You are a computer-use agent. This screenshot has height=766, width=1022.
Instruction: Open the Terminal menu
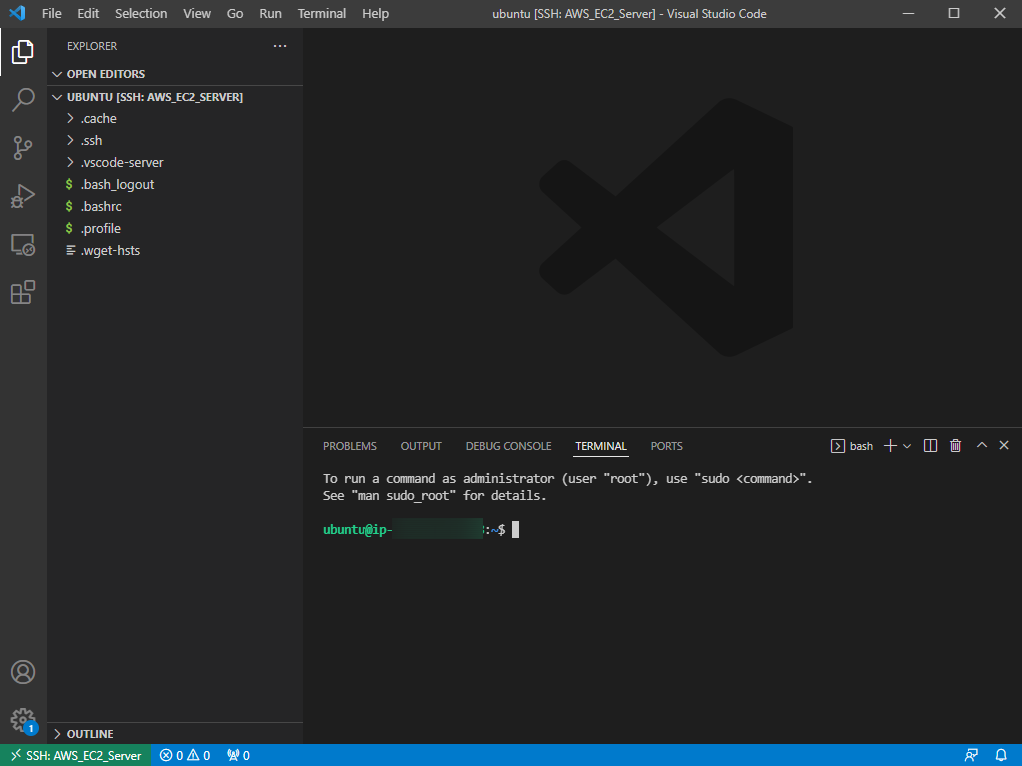click(x=322, y=13)
